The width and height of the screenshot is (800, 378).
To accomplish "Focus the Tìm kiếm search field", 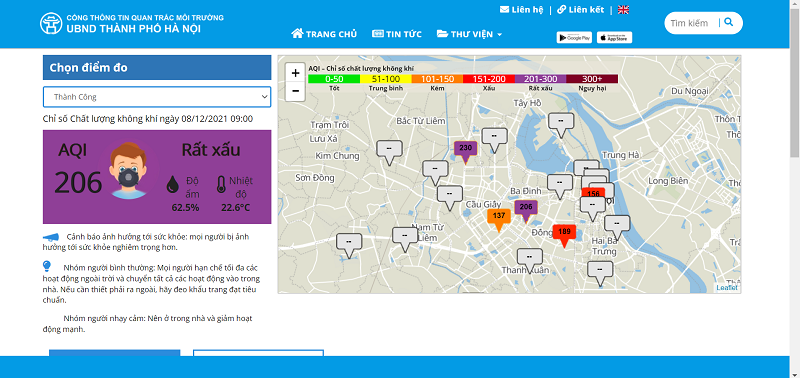I will tap(691, 23).
